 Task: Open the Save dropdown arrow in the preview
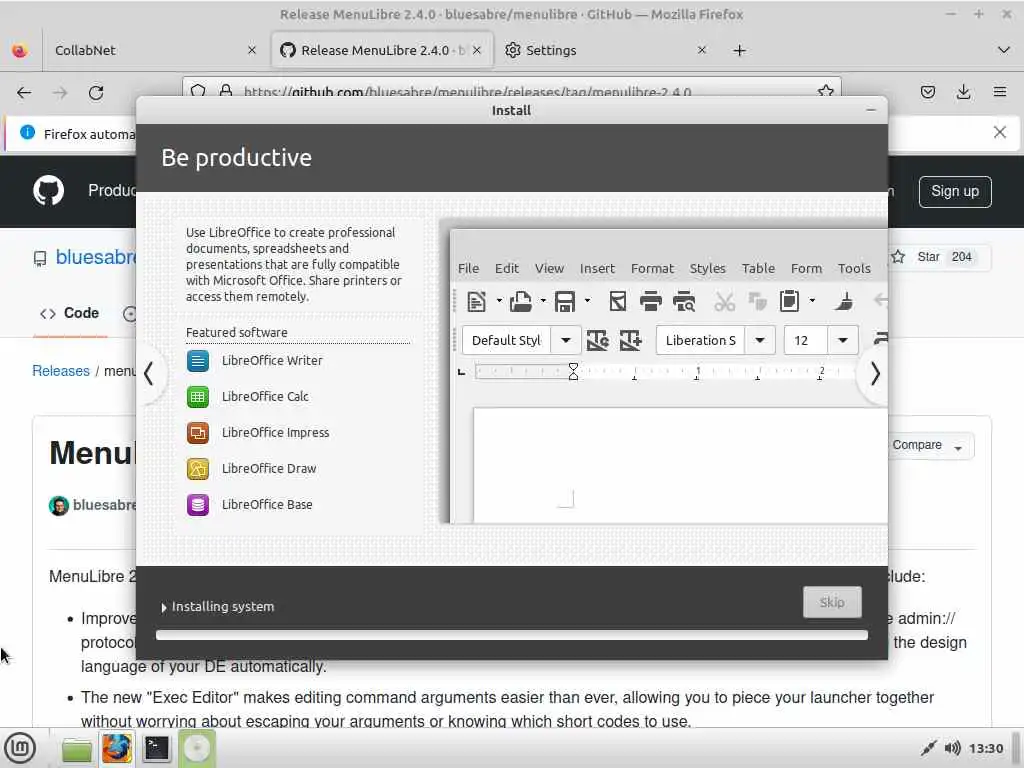[587, 301]
